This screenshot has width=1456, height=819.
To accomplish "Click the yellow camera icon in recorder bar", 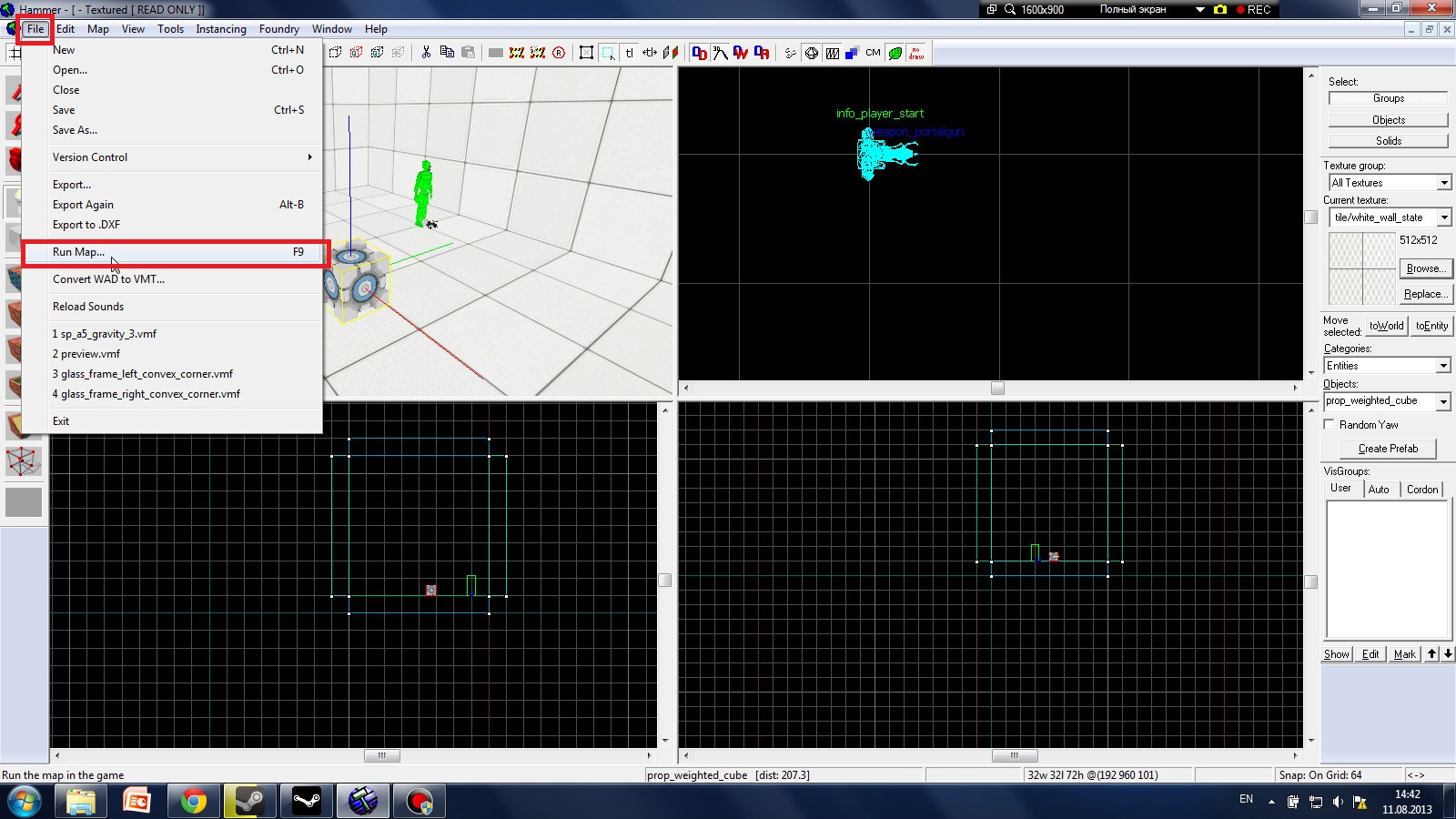I will (1220, 9).
